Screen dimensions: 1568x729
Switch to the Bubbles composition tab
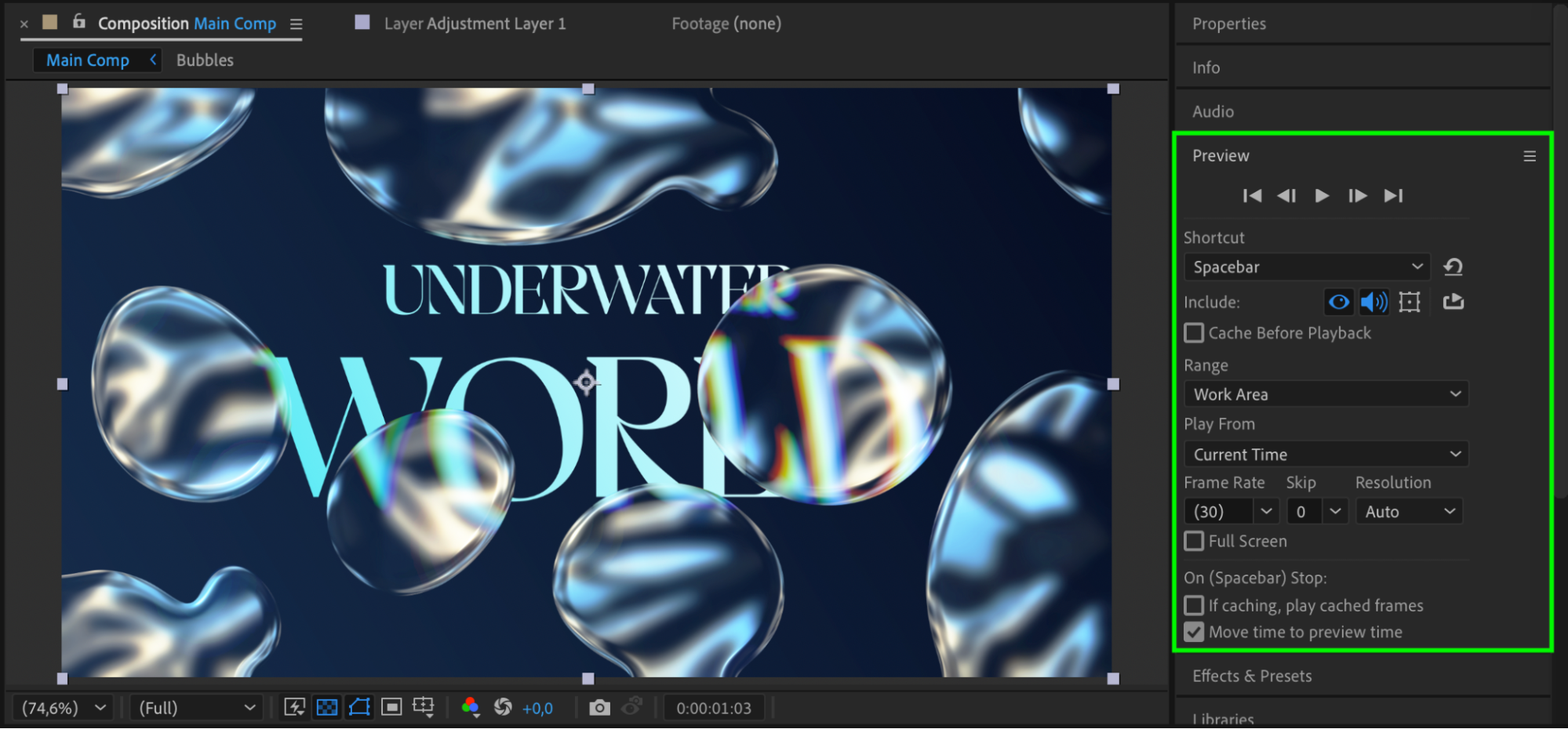point(205,60)
